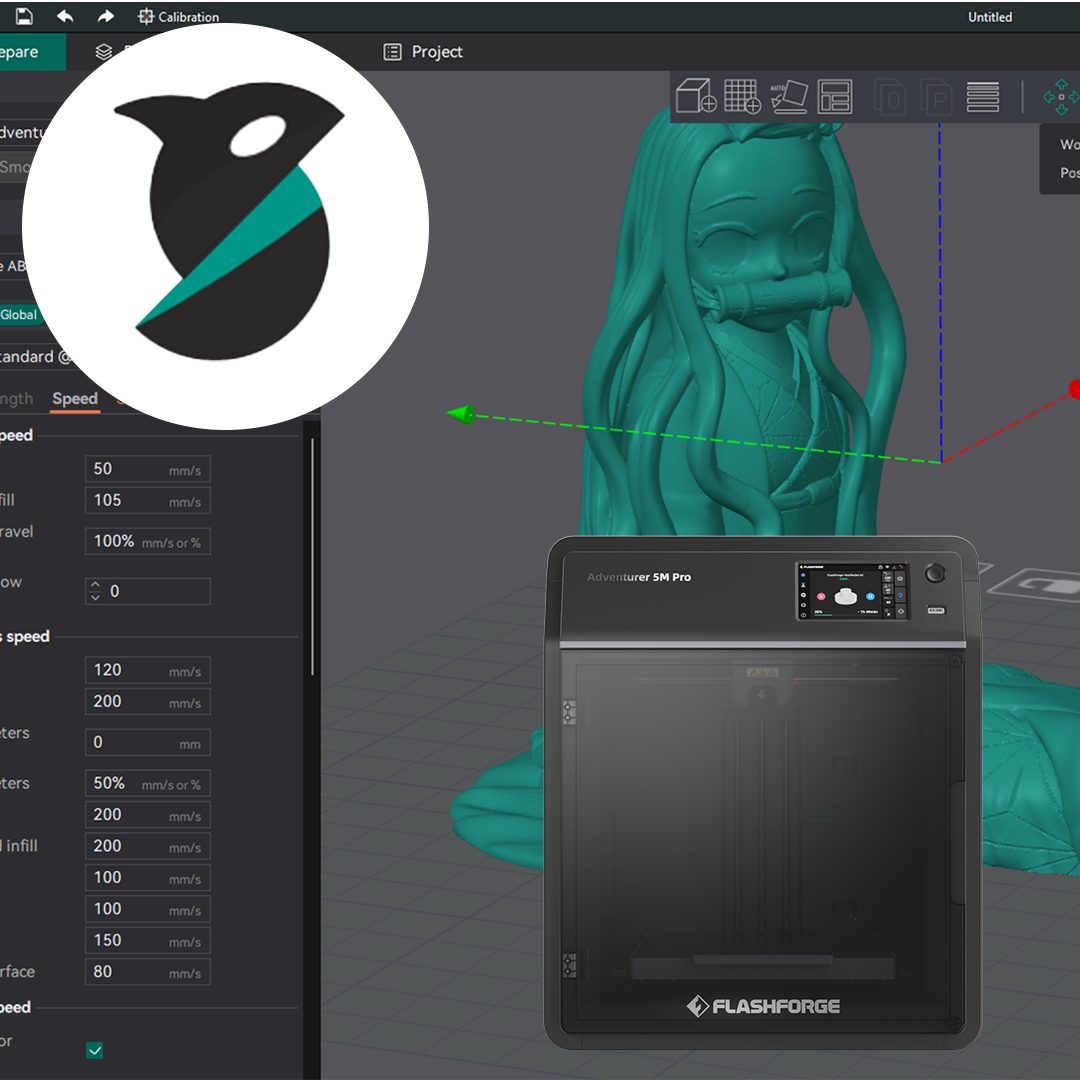Viewport: 1080px width, 1080px height.
Task: Click the 50% mm/s or % field
Action: point(147,784)
